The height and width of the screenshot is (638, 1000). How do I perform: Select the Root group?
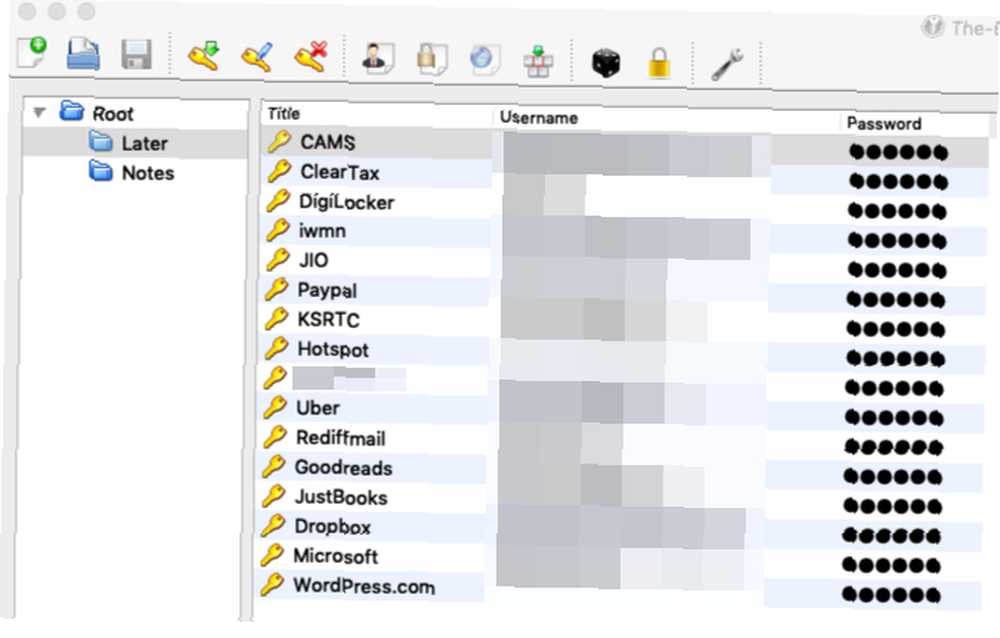[97, 113]
